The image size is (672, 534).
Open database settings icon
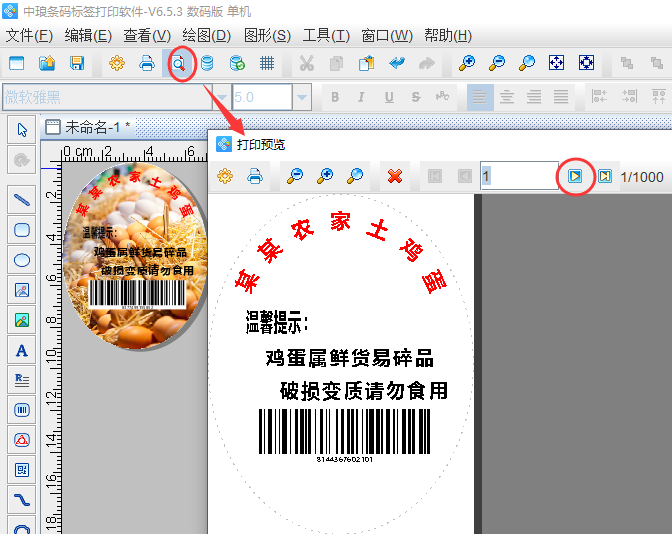[x=207, y=63]
